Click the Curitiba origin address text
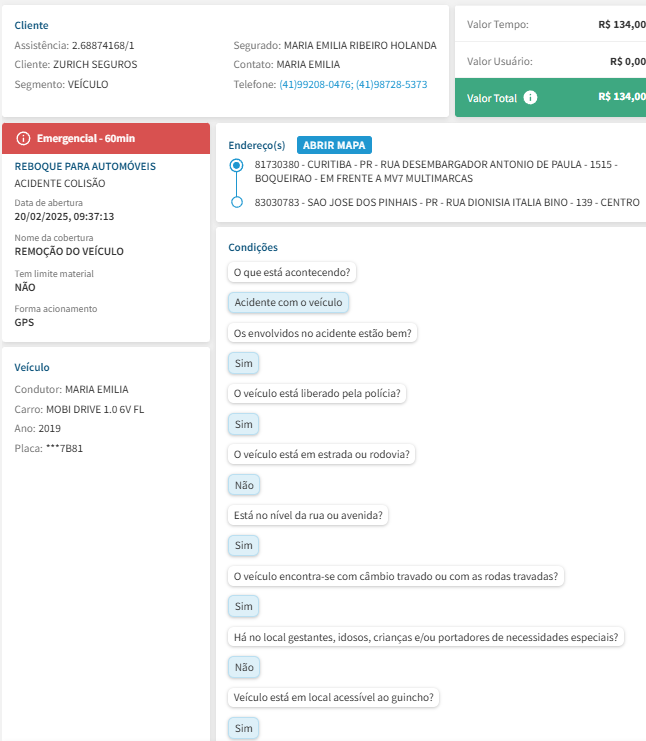Screen dimensions: 646x741 pyautogui.click(x=436, y=170)
